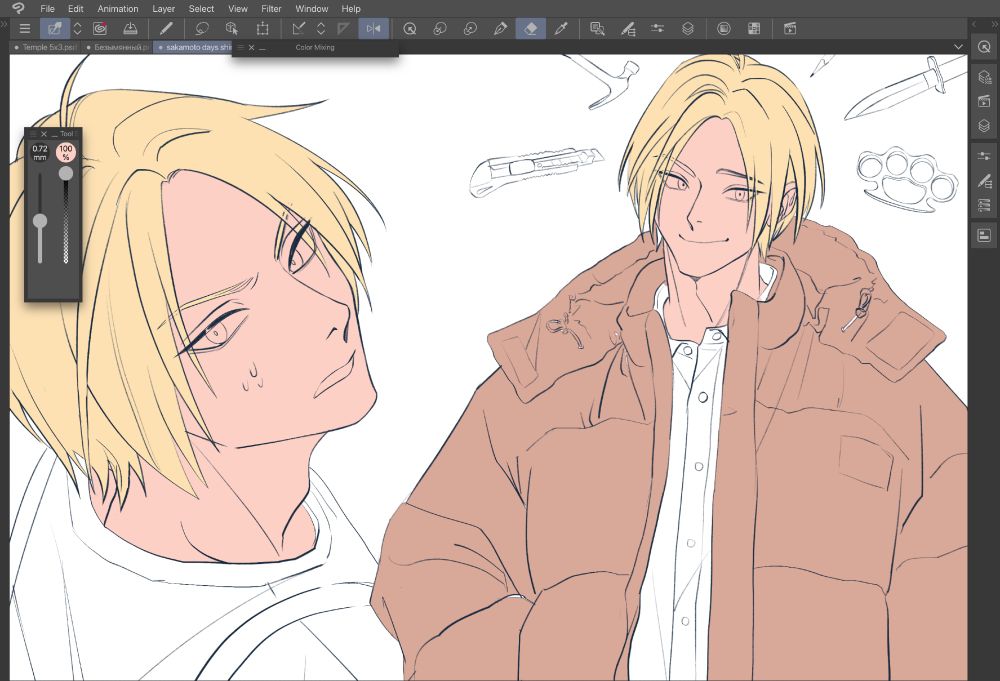Viewport: 1000px width, 681px height.
Task: Select the highlighted Eraser tool
Action: pos(531,29)
